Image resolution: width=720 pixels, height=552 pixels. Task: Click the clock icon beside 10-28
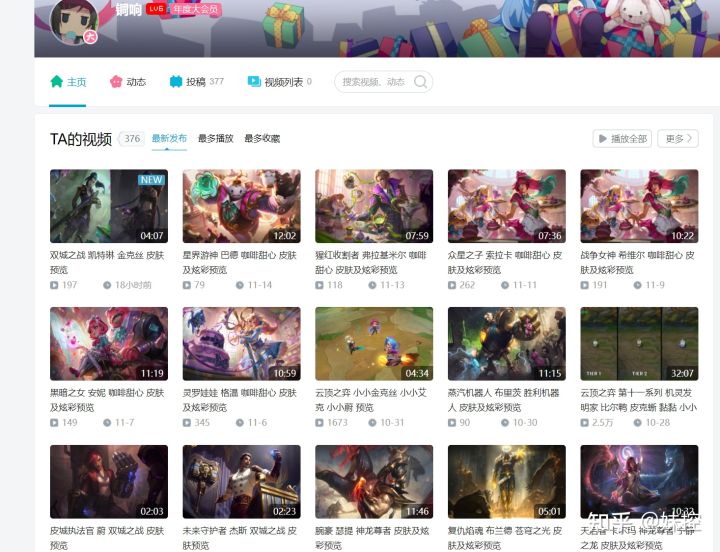[637, 423]
